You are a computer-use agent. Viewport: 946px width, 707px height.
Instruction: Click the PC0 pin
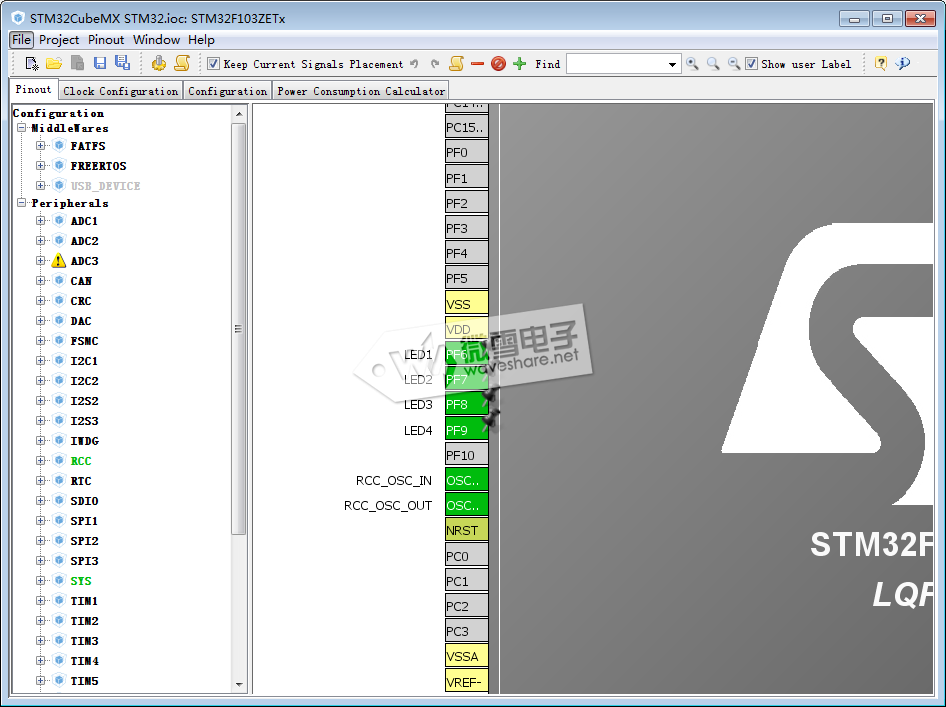pos(466,556)
